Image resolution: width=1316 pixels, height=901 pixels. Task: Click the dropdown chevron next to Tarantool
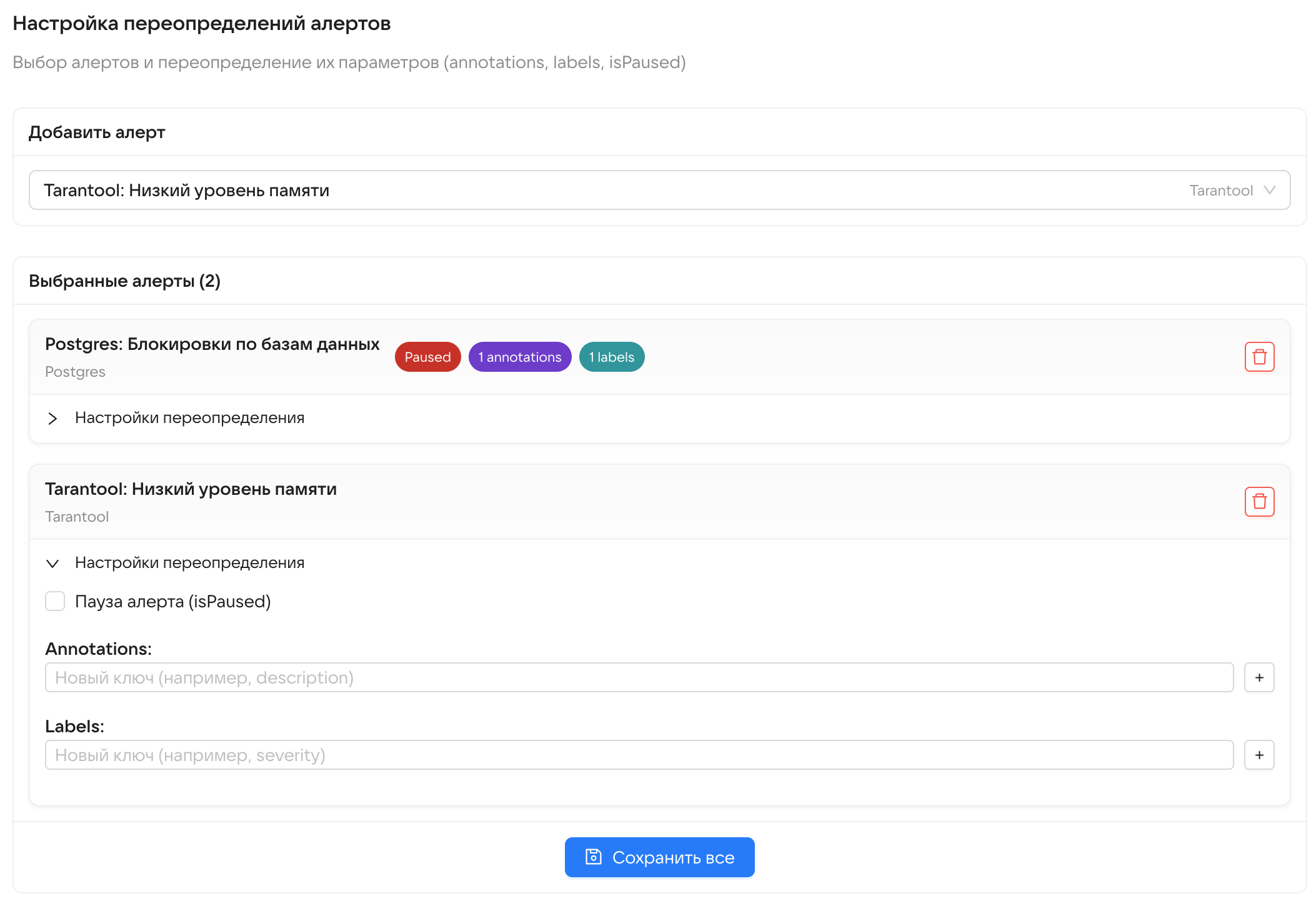pyautogui.click(x=1269, y=190)
